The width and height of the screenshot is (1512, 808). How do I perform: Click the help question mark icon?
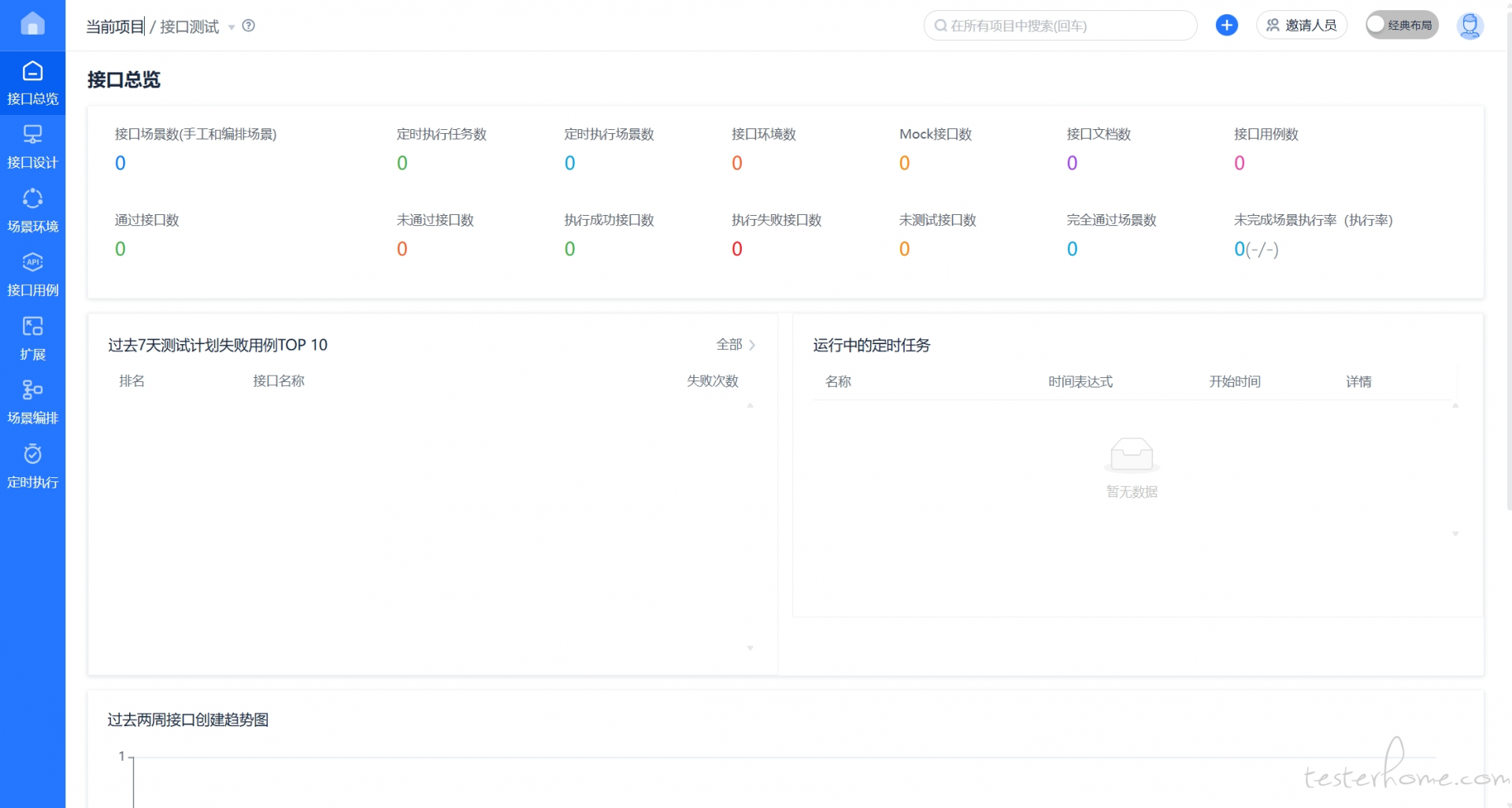(249, 25)
